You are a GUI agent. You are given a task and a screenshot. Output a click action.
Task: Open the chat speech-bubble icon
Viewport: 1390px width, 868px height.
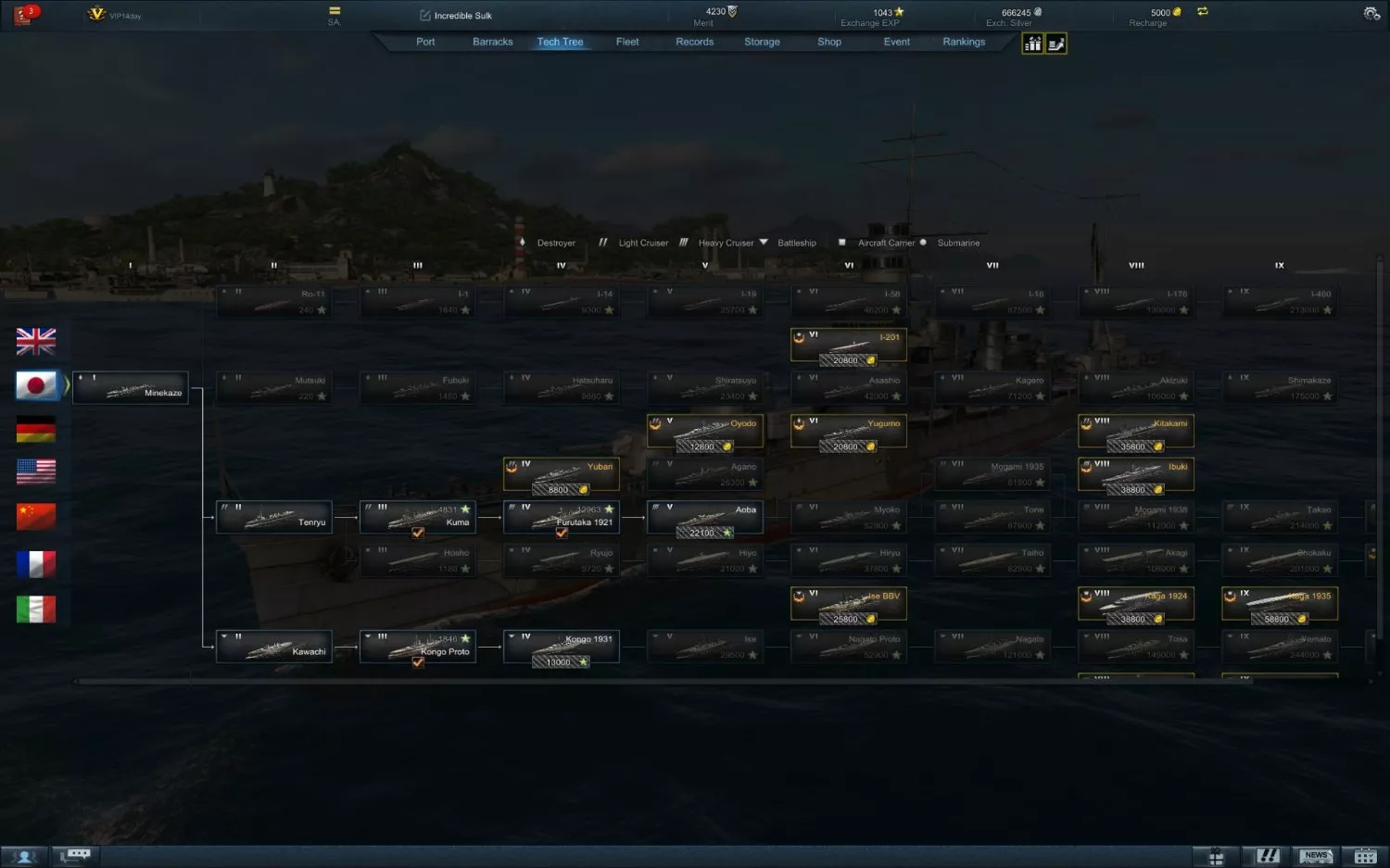pos(76,856)
